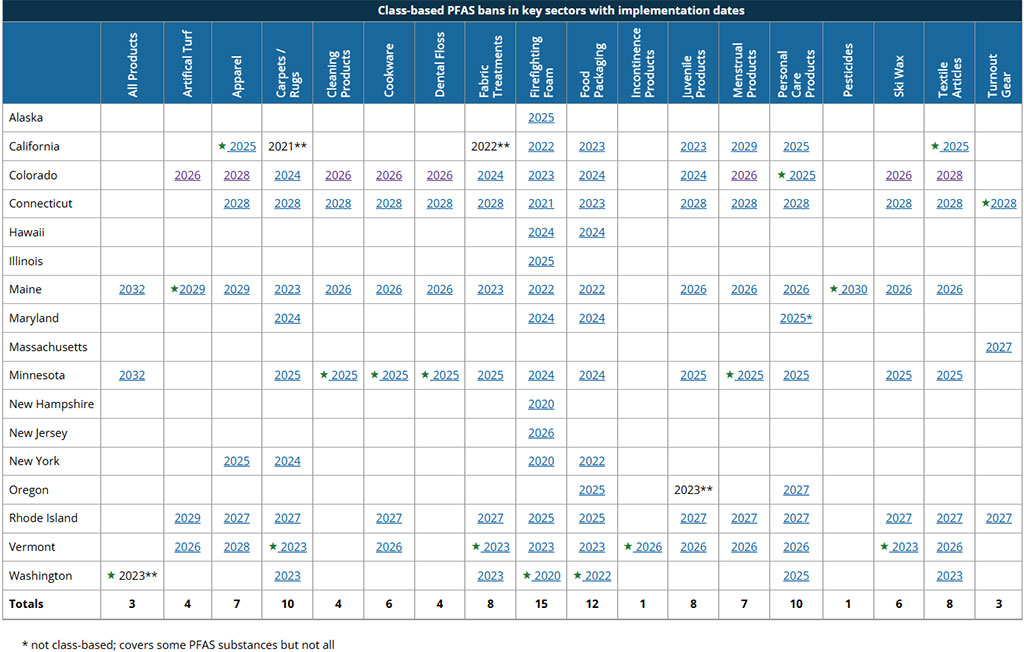Screen dimensions: 1024x652
Task: Click the green star in Connecticut's Turnout Gear cell
Action: (x=985, y=203)
